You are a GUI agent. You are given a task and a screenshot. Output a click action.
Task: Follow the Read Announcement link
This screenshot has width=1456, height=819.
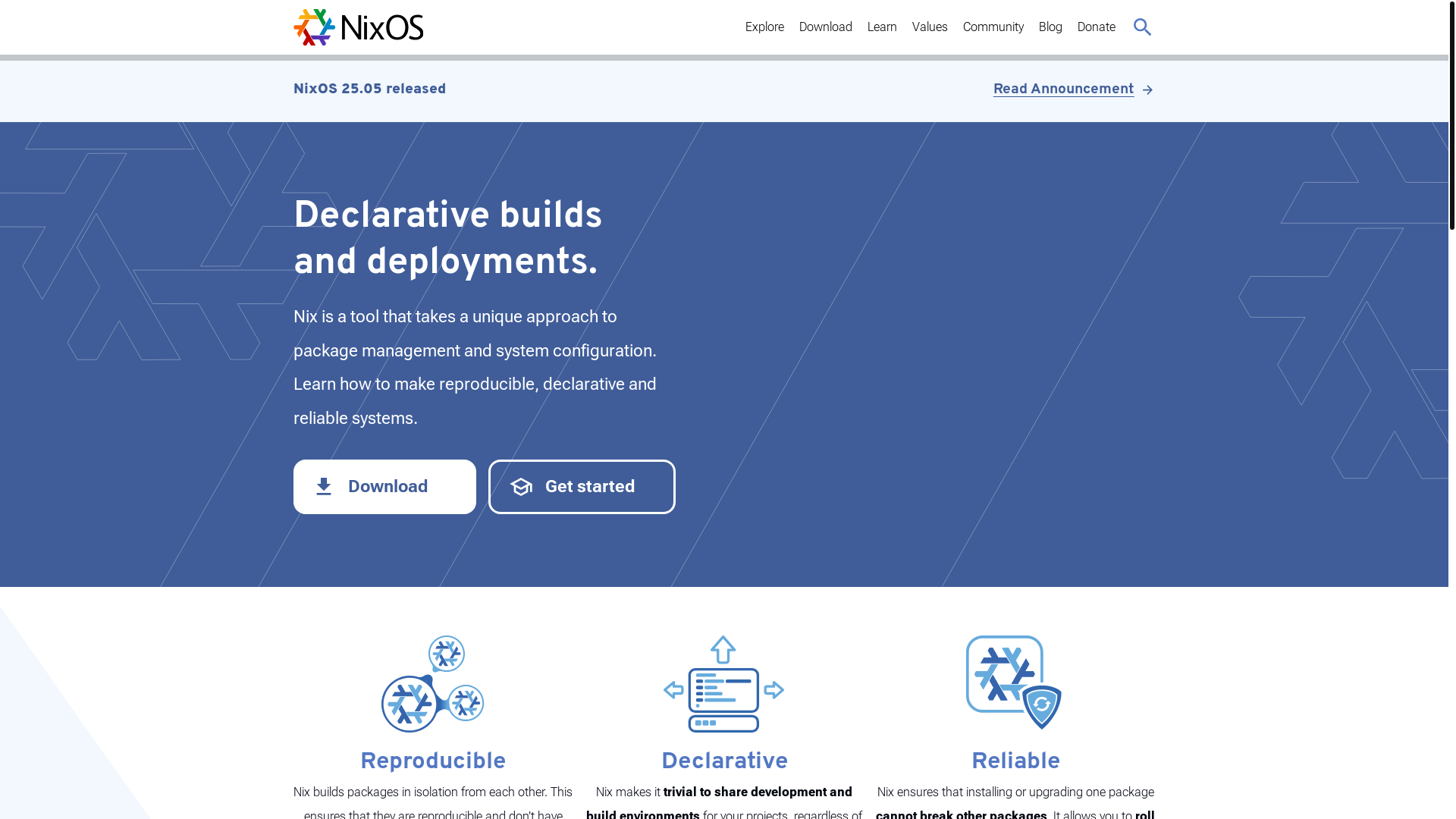pyautogui.click(x=1063, y=89)
